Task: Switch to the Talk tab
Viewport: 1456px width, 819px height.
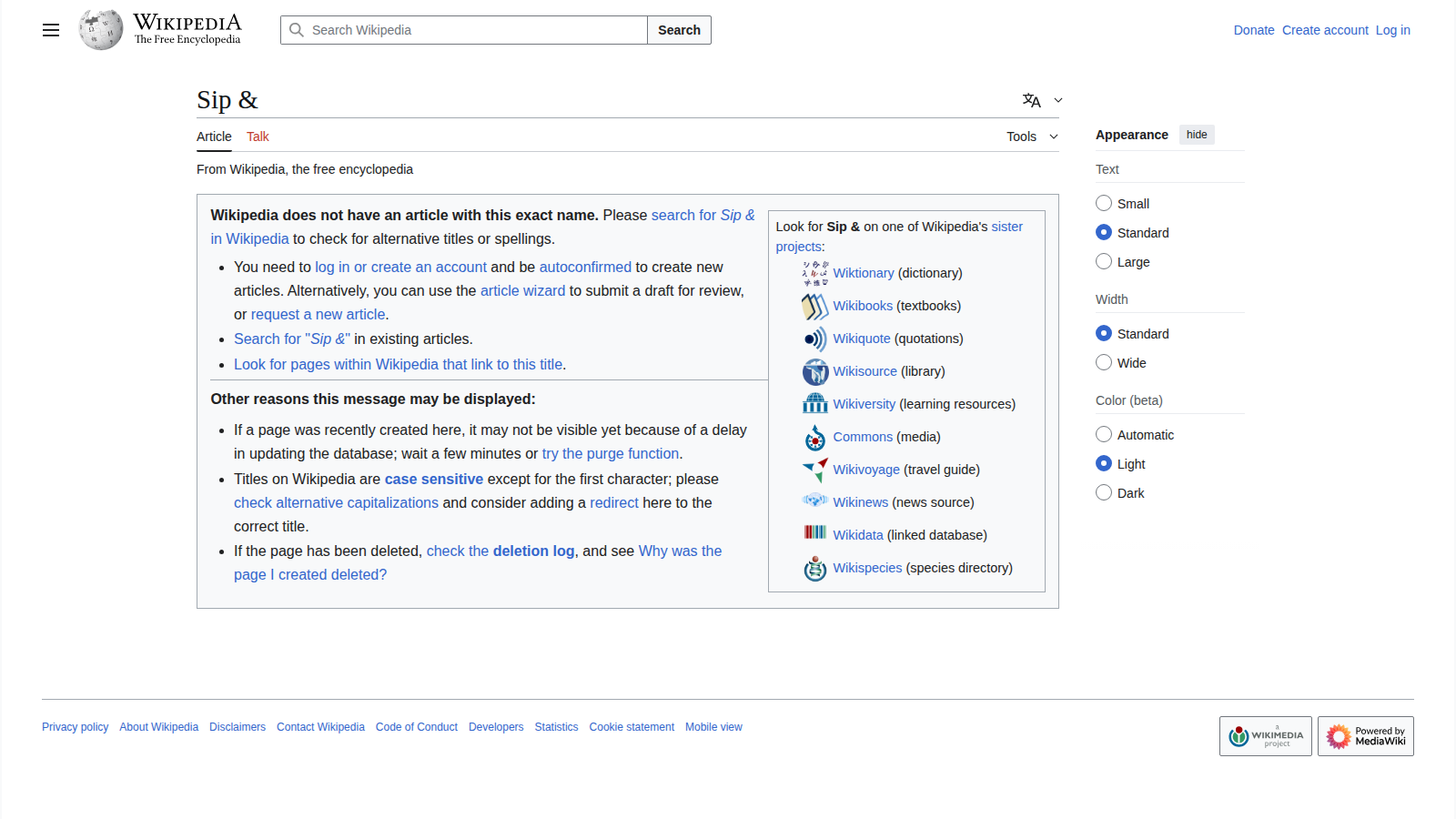Action: (258, 136)
